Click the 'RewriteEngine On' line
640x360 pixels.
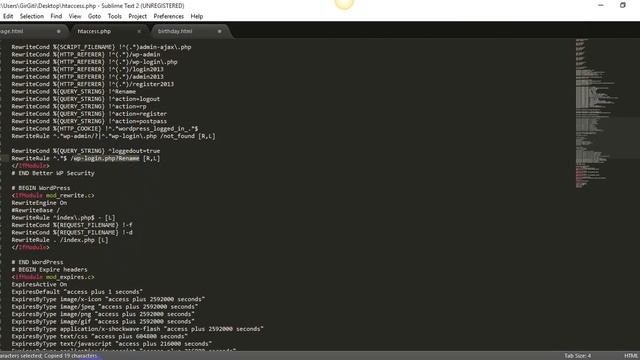(x=39, y=203)
